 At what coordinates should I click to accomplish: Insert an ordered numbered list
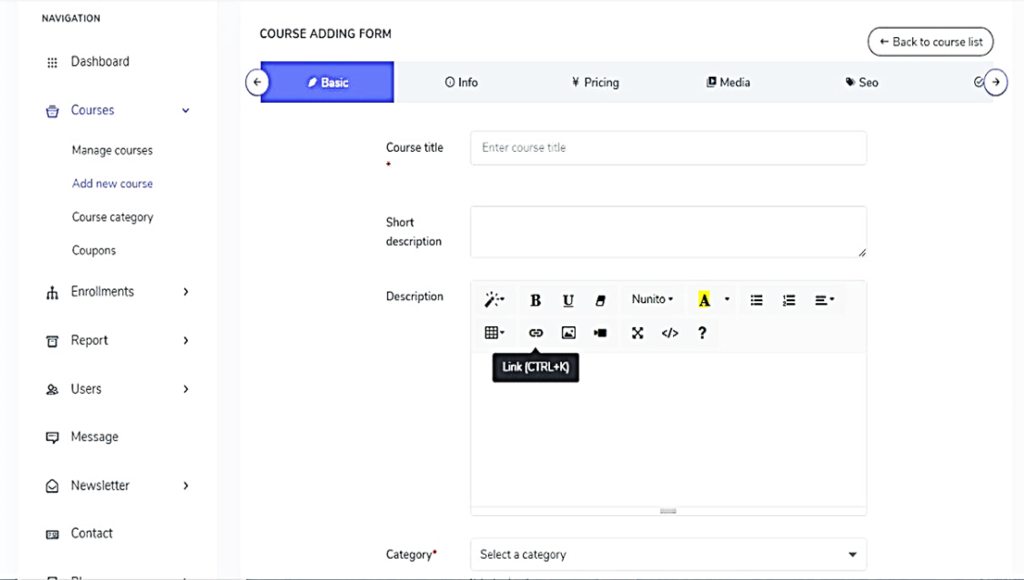tap(789, 300)
